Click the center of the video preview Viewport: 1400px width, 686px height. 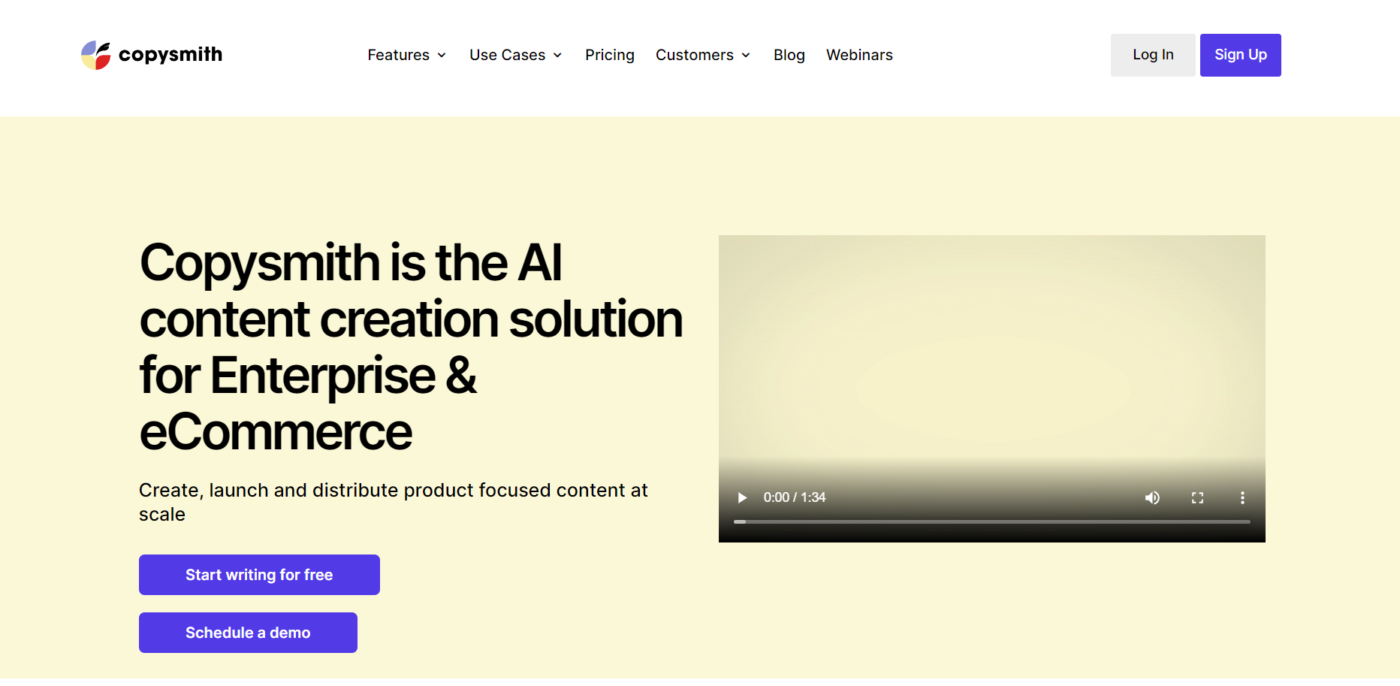(991, 380)
